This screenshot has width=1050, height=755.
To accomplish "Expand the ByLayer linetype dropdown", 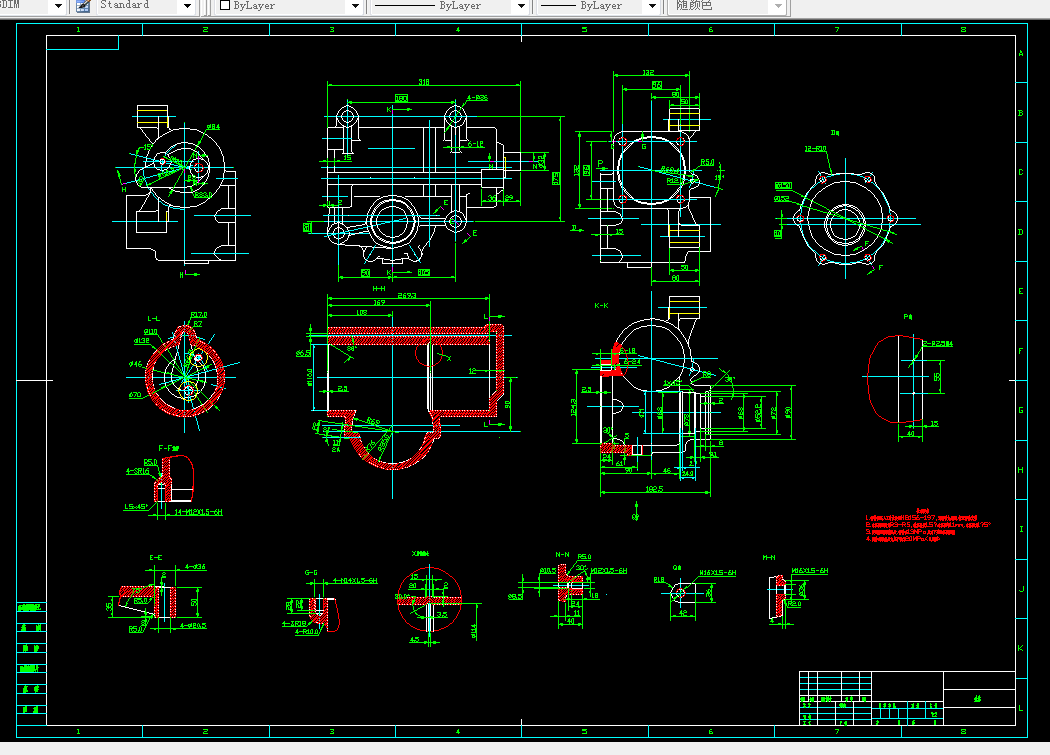I will [521, 6].
